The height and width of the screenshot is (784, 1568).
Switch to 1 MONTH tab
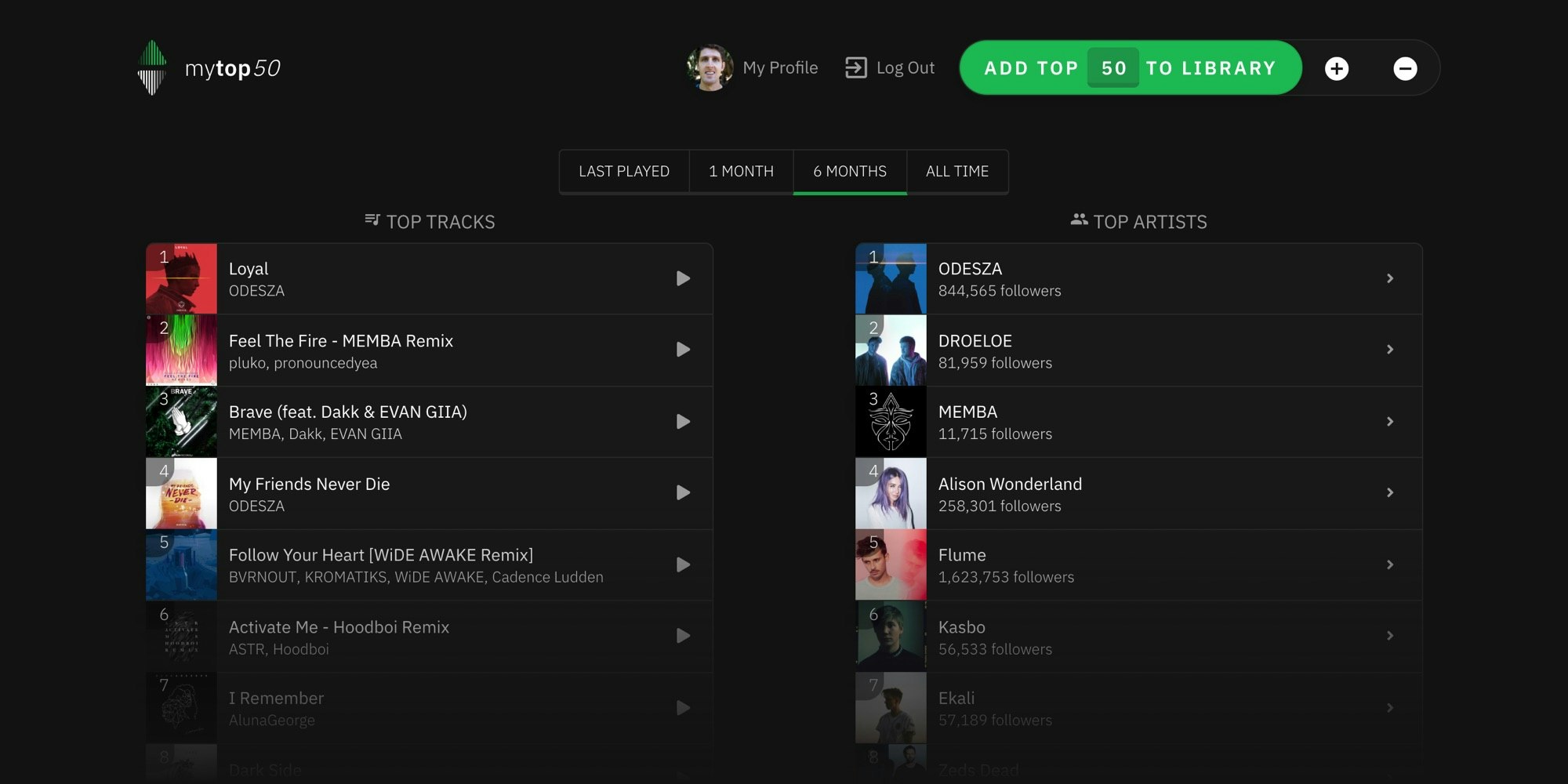[x=741, y=171]
